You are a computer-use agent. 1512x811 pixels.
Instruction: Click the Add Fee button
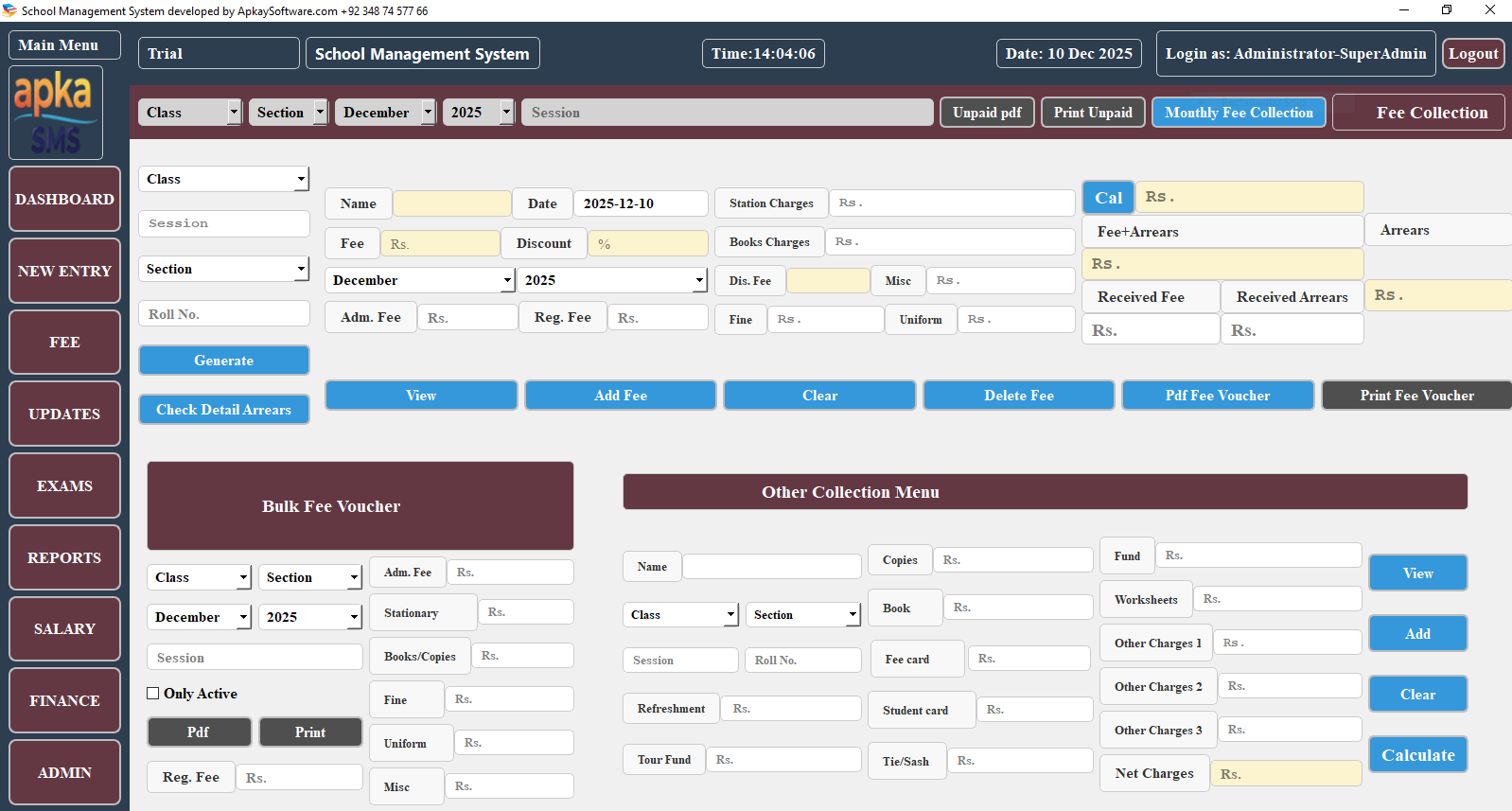[621, 395]
